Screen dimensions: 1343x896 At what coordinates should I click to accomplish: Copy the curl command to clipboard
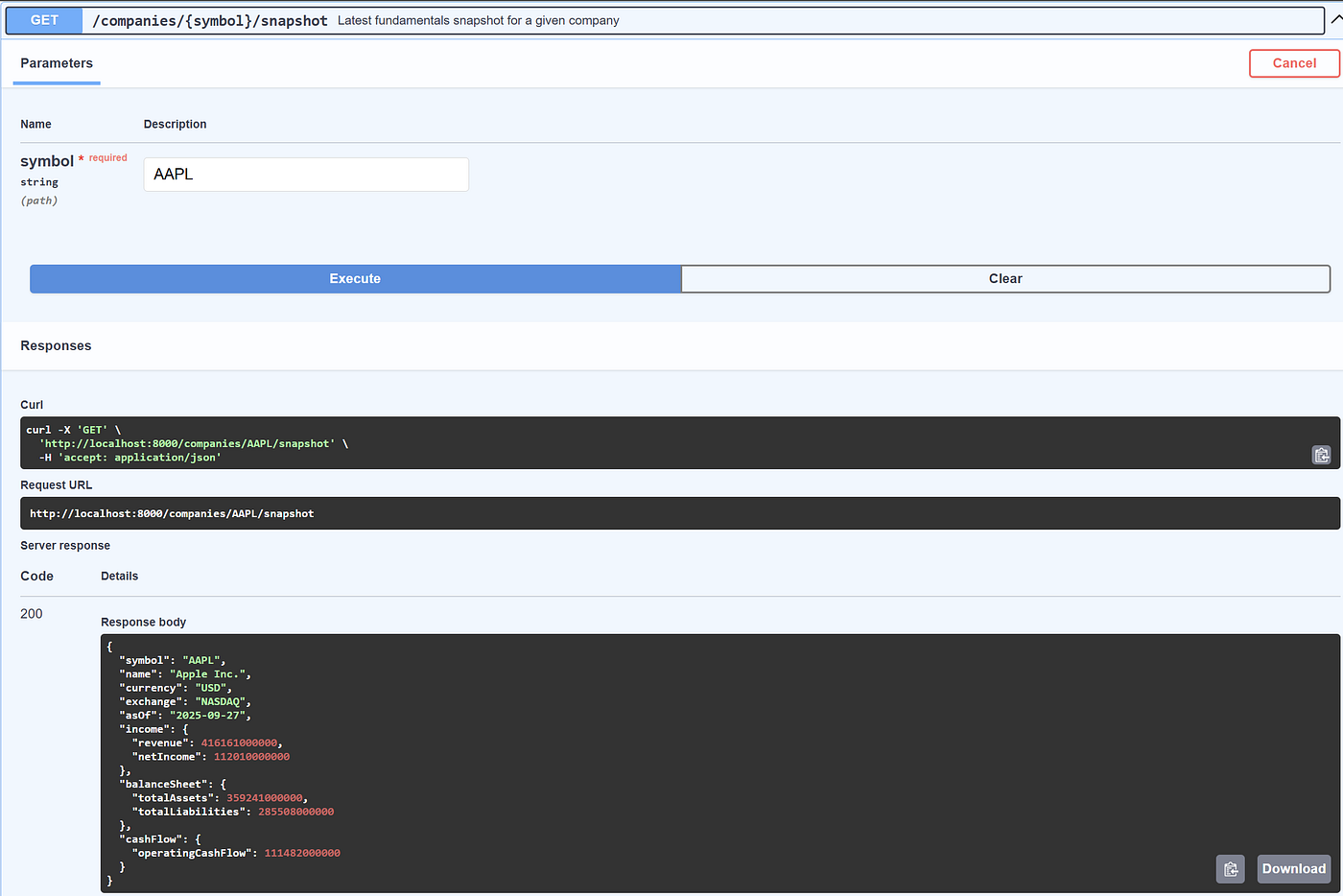[1321, 455]
